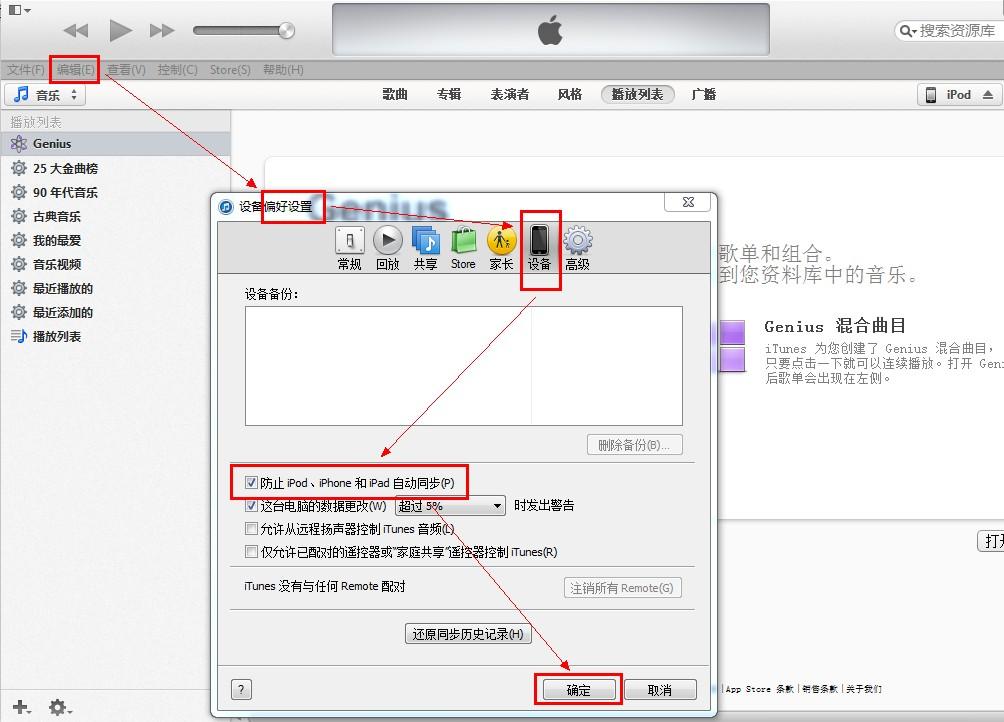Click the 关于我们 link
This screenshot has height=722, width=1004.
pos(864,689)
